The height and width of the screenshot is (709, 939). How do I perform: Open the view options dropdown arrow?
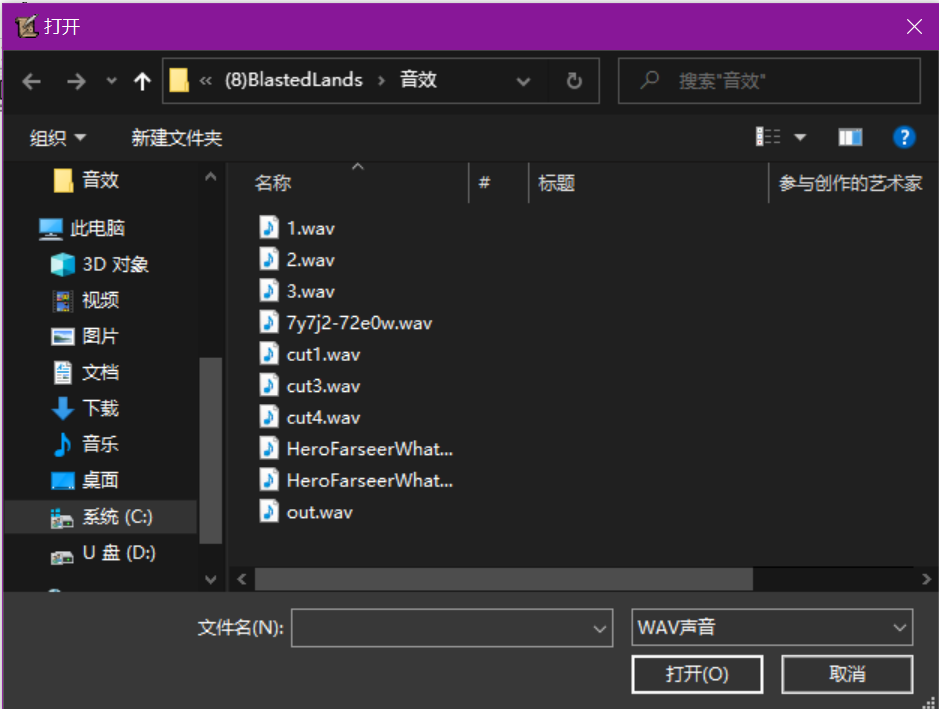[800, 137]
